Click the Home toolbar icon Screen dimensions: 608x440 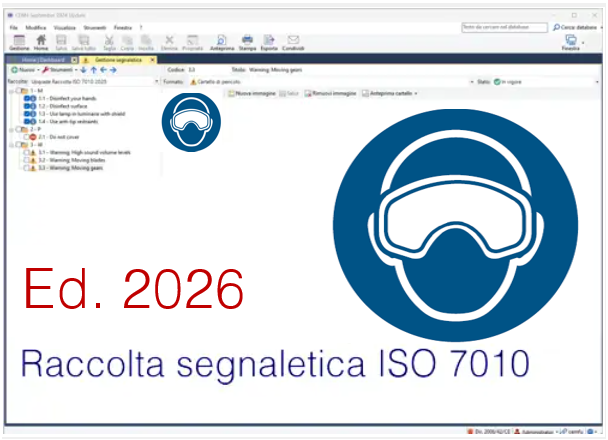tap(41, 41)
